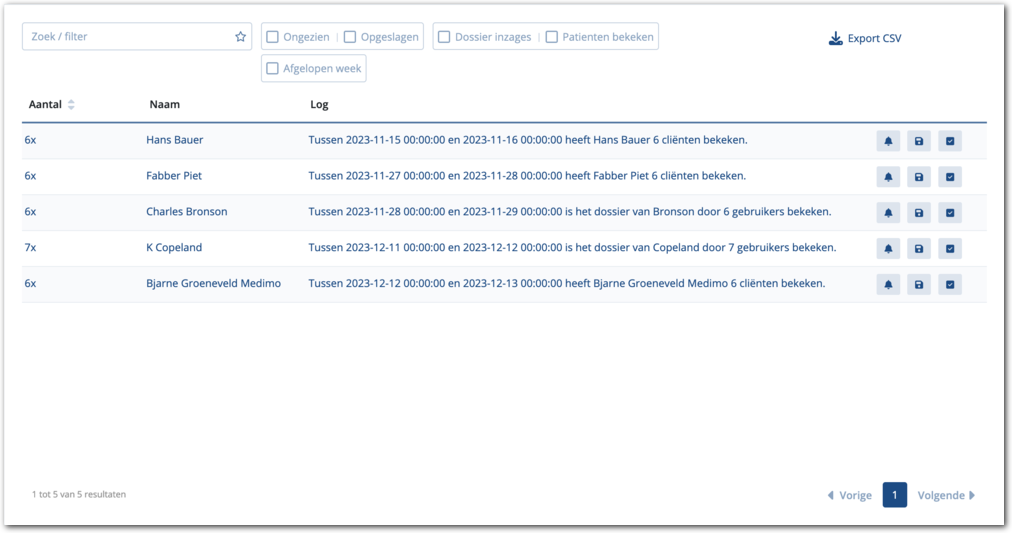Image resolution: width=1012 pixels, height=533 pixels.
Task: Go back with the Vorige button
Action: point(849,495)
